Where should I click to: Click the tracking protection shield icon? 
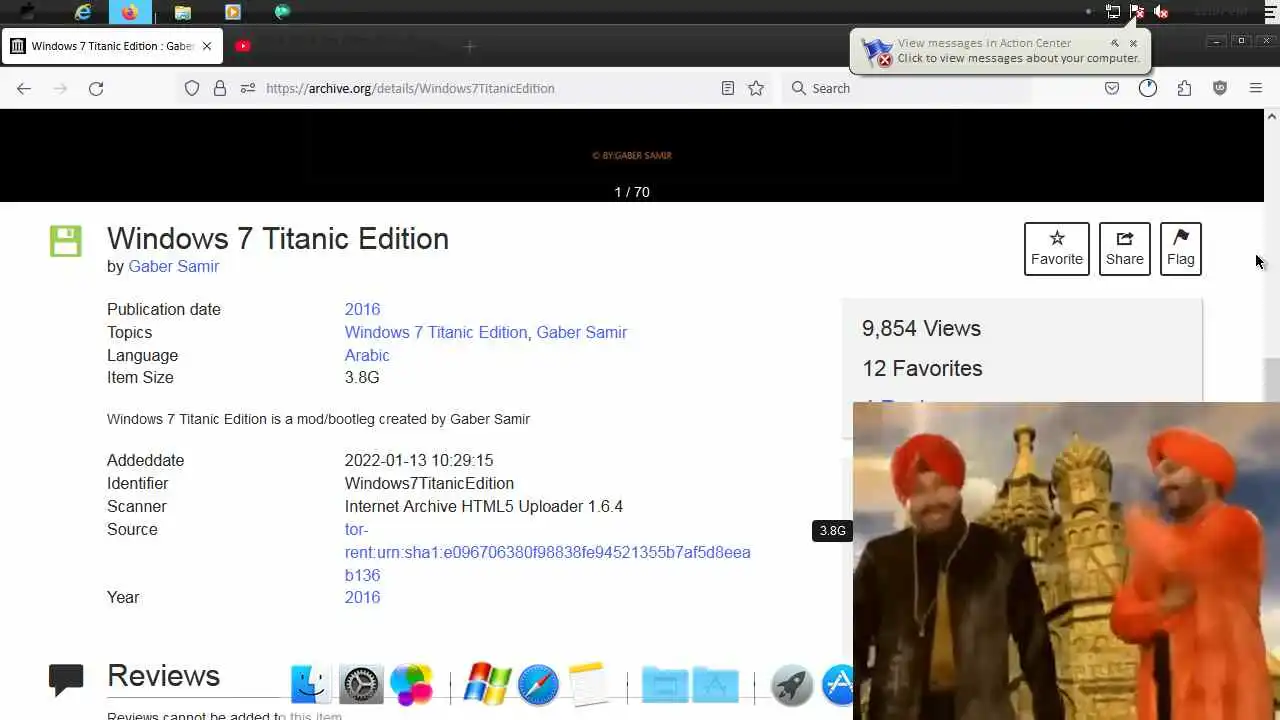coord(192,88)
